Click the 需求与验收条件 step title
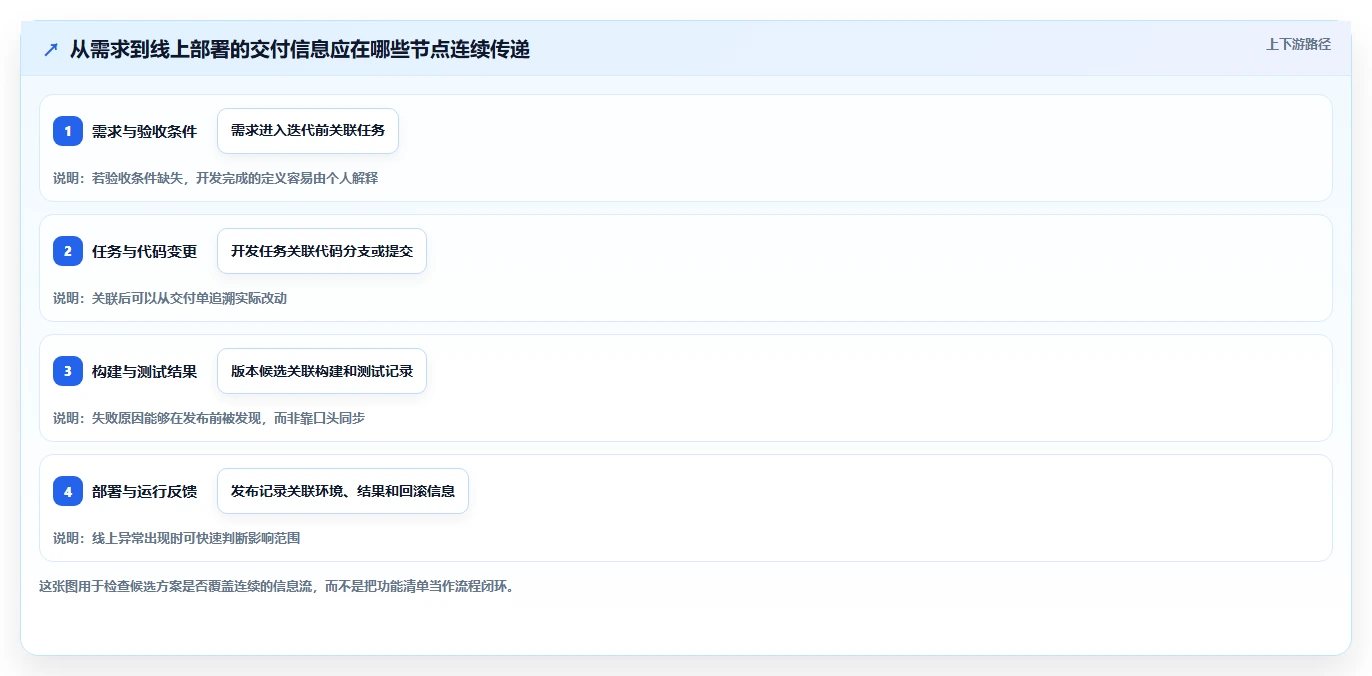Image resolution: width=1372 pixels, height=676 pixels. pos(145,131)
